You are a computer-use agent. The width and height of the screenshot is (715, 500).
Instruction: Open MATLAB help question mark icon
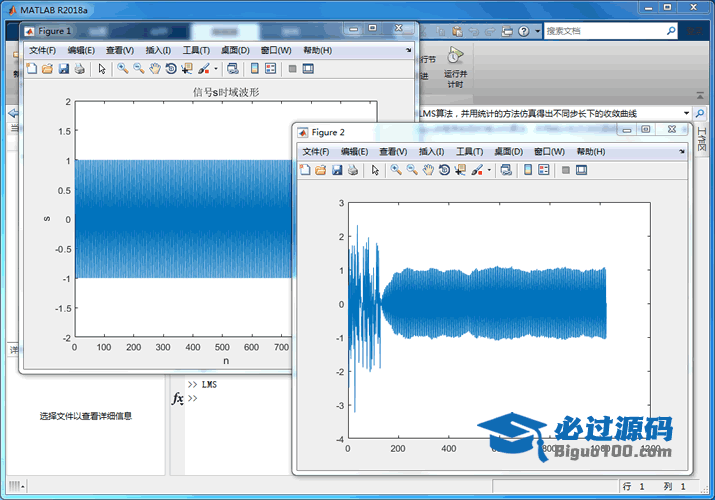coord(523,31)
